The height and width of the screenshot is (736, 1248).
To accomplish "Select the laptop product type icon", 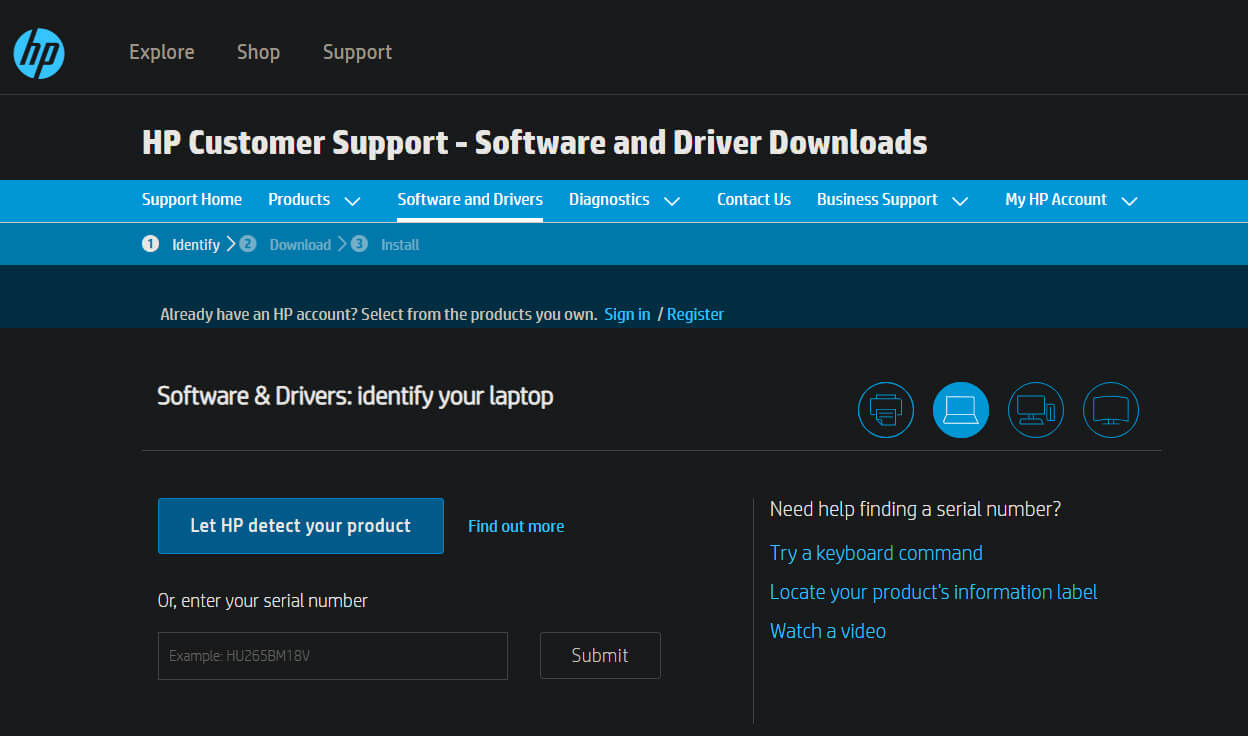I will click(961, 410).
